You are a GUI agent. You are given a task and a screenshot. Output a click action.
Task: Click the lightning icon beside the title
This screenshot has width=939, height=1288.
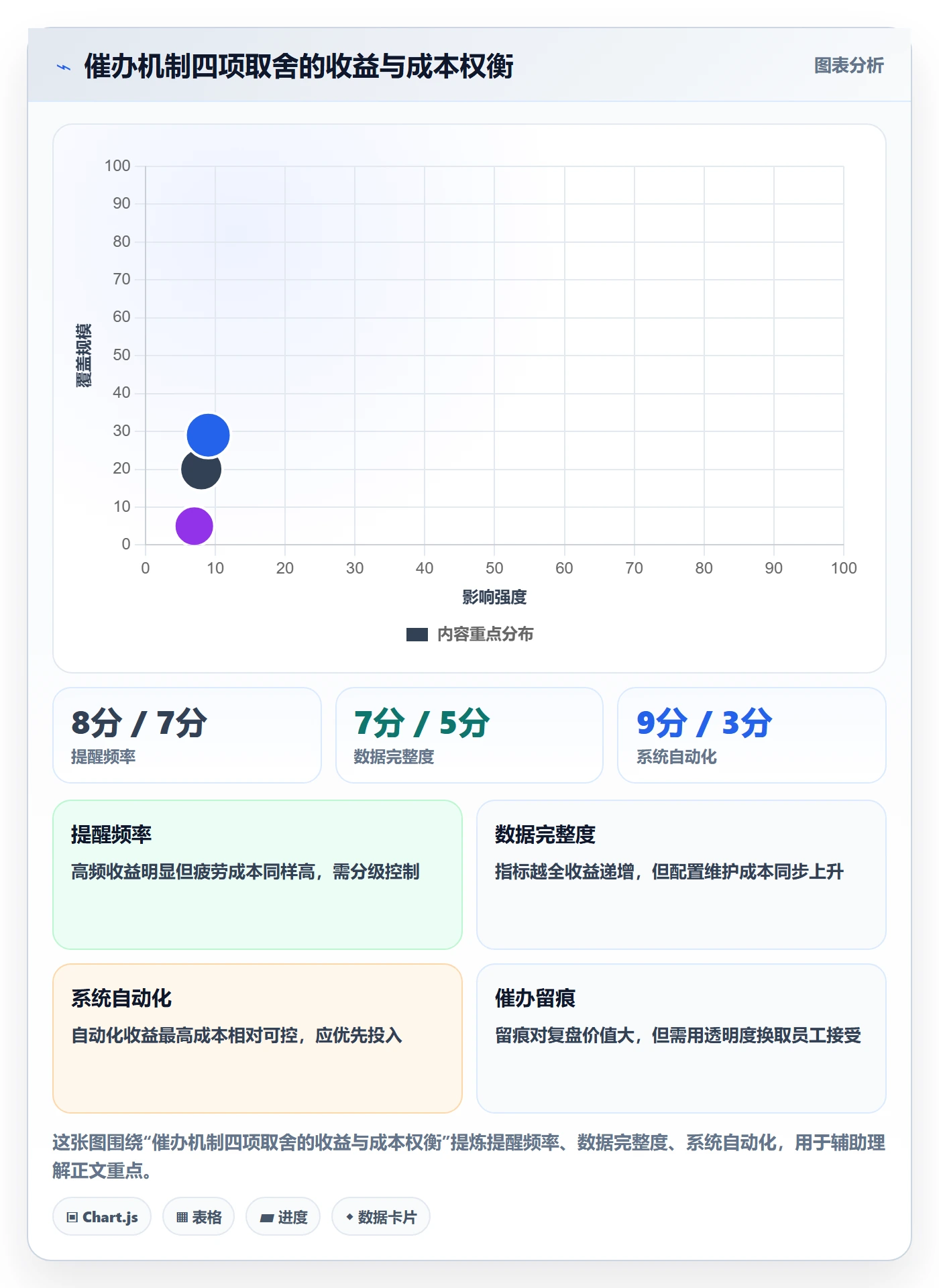64,67
